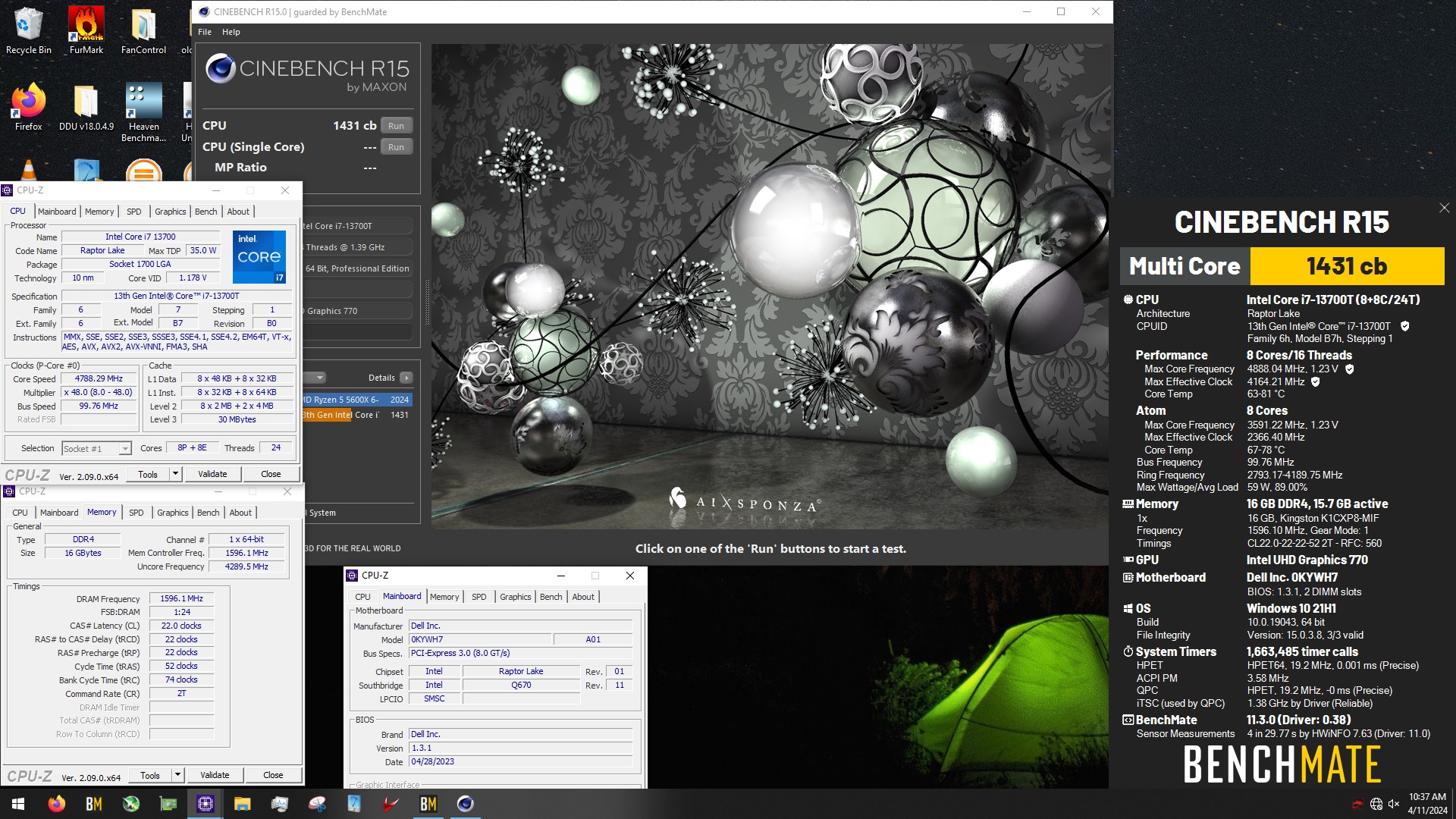The width and height of the screenshot is (1456, 819).
Task: Click the first BenchMate BM taskbar icon
Action: point(94,804)
